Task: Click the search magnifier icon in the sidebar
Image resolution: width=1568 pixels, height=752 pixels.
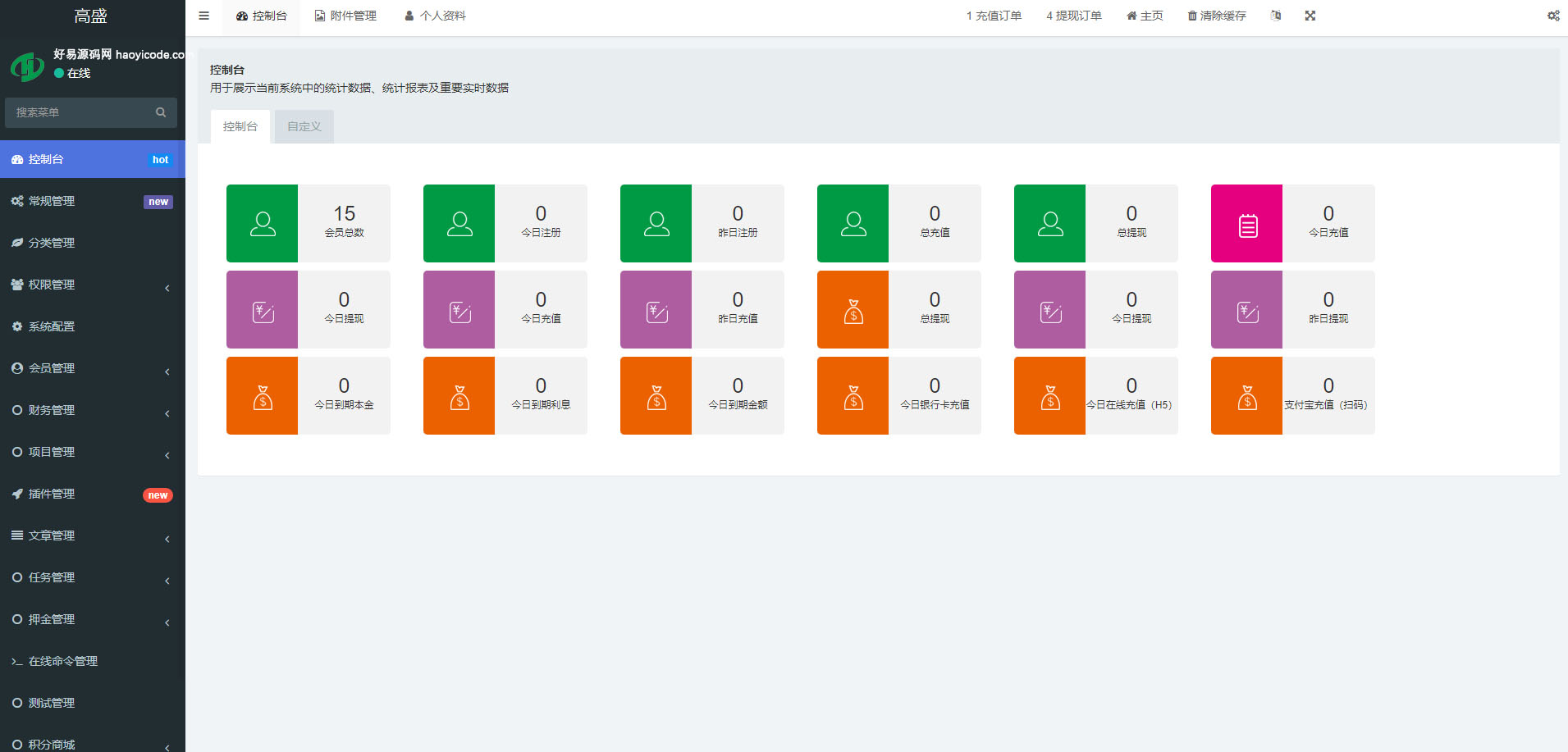Action: point(161,112)
